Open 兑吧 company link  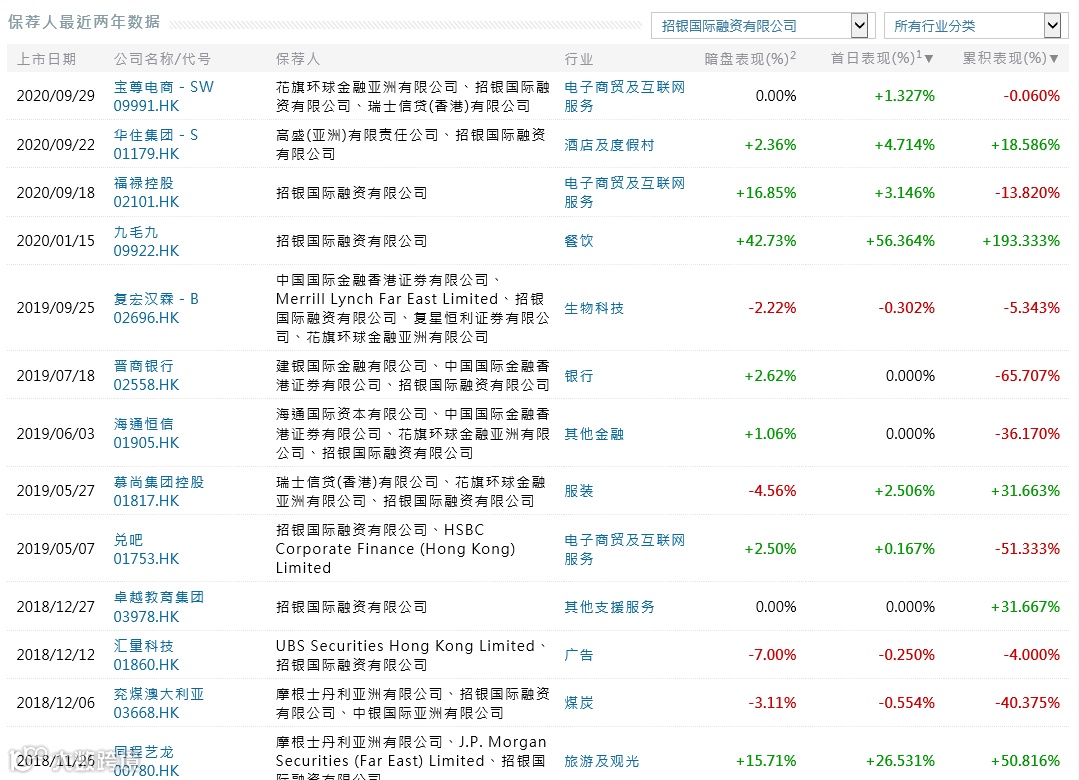128,540
